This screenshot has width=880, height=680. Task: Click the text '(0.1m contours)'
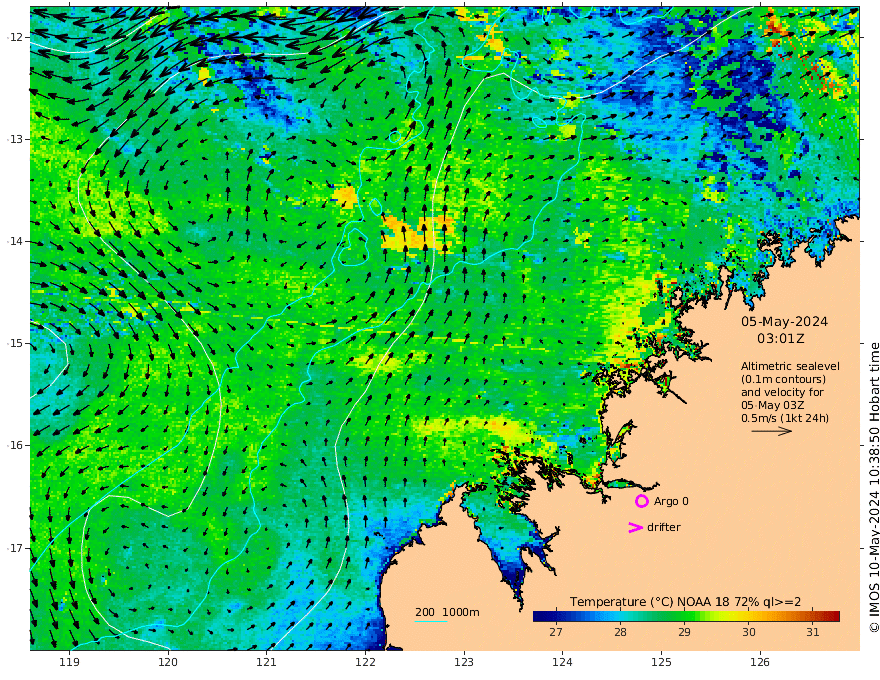pyautogui.click(x=783, y=379)
